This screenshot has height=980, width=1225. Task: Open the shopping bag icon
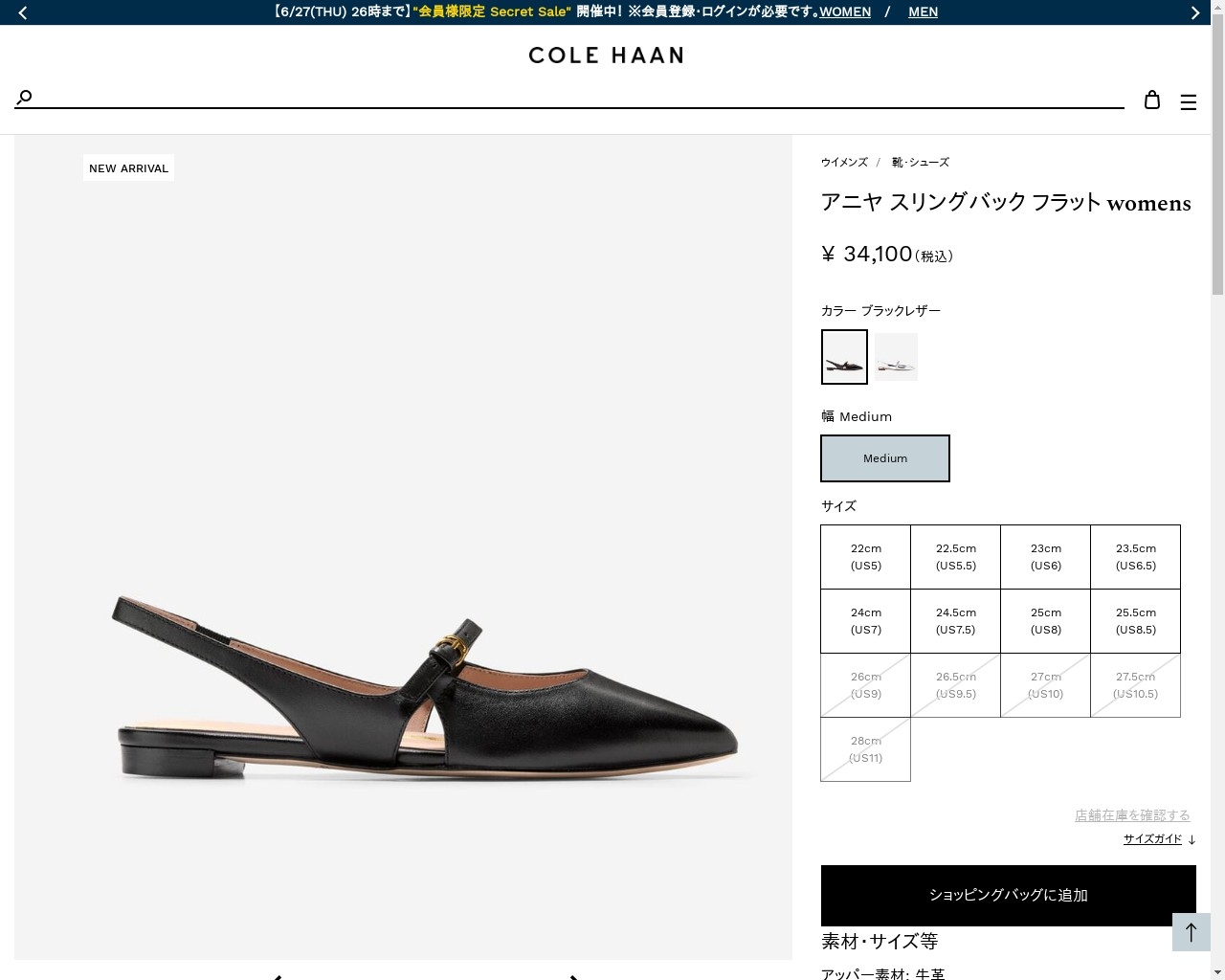pyautogui.click(x=1152, y=100)
